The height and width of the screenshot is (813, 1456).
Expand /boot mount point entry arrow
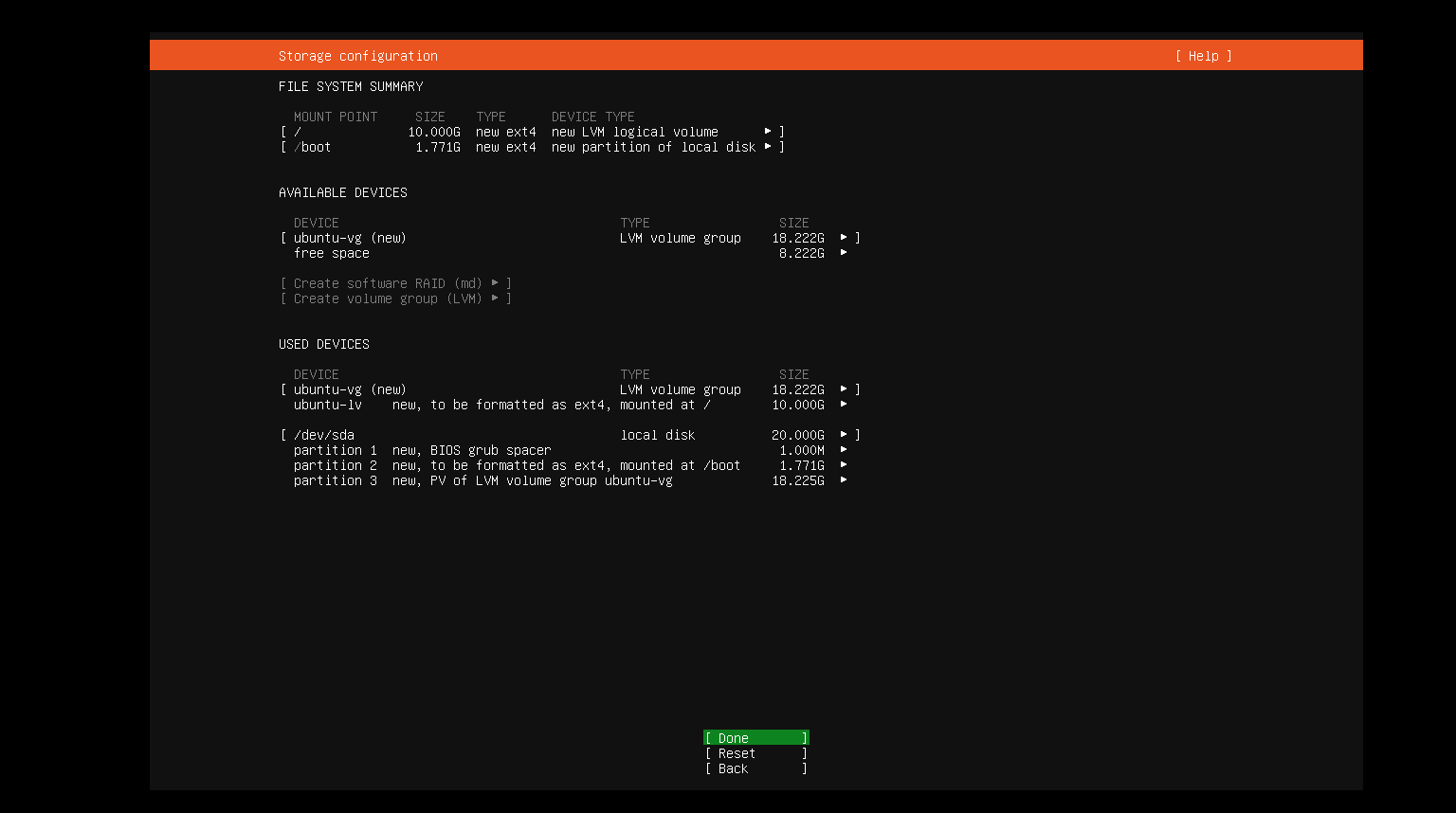[768, 147]
